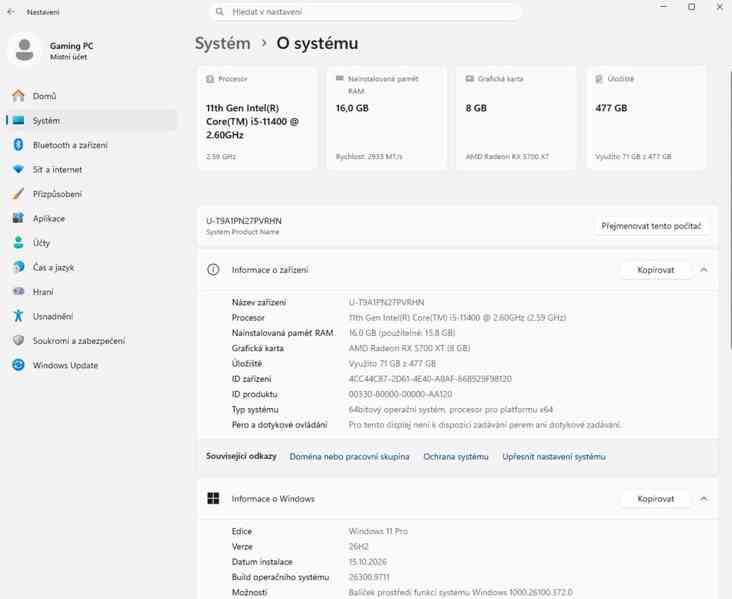The width and height of the screenshot is (732, 599).
Task: Select the Typ systému 64bitový value
Action: click(450, 409)
